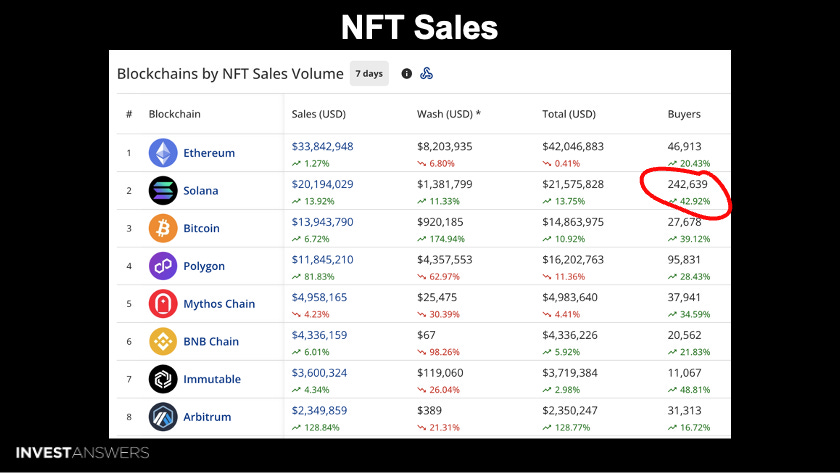Click Bitcoin wash value $920,185
Viewport: 840px width, 473px height.
point(440,222)
